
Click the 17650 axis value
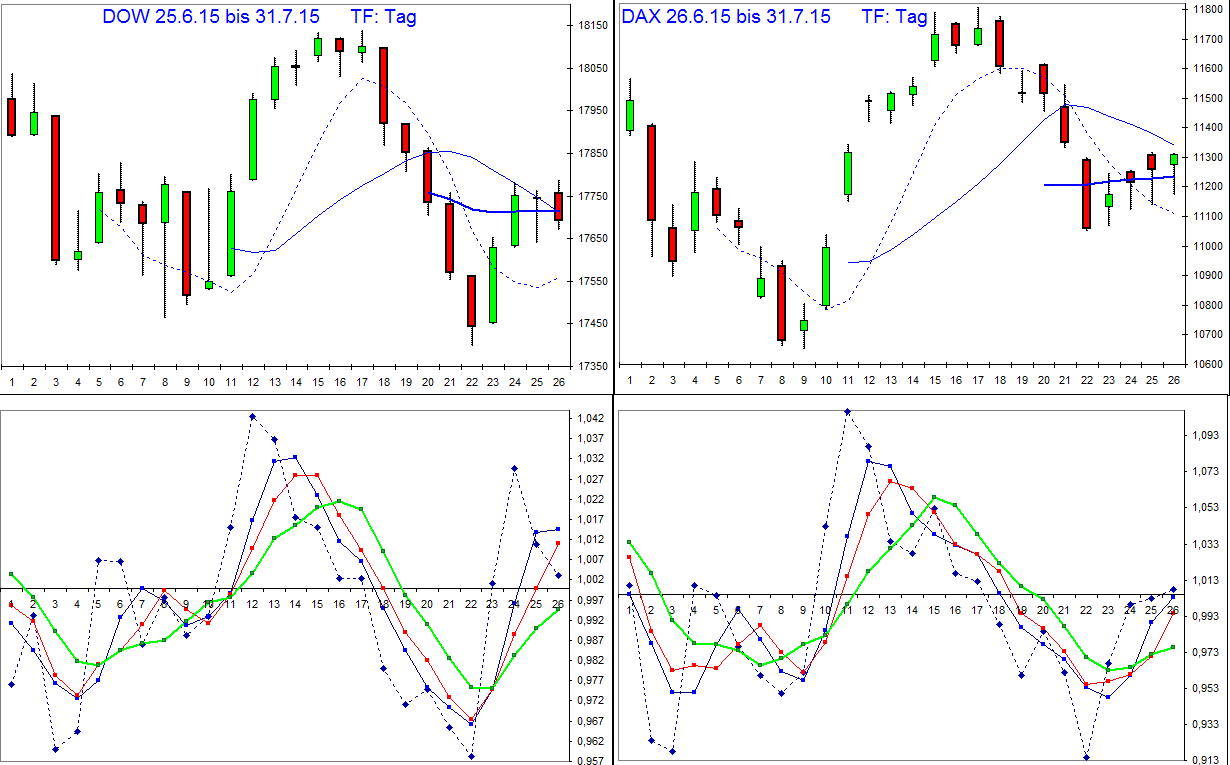click(x=595, y=238)
